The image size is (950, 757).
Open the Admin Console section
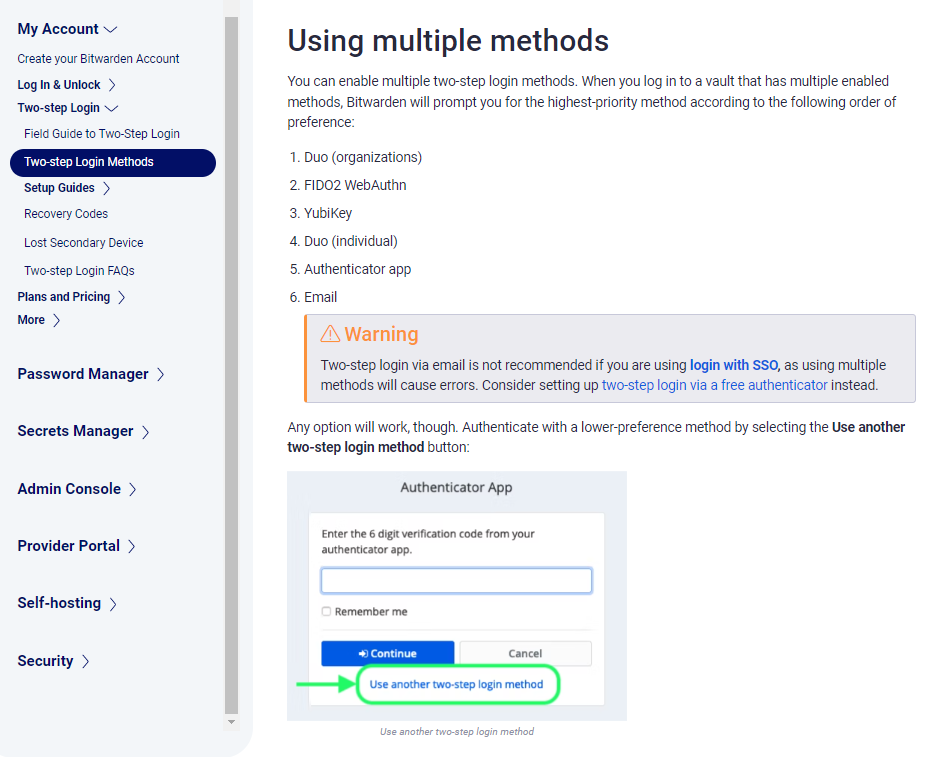tap(69, 489)
